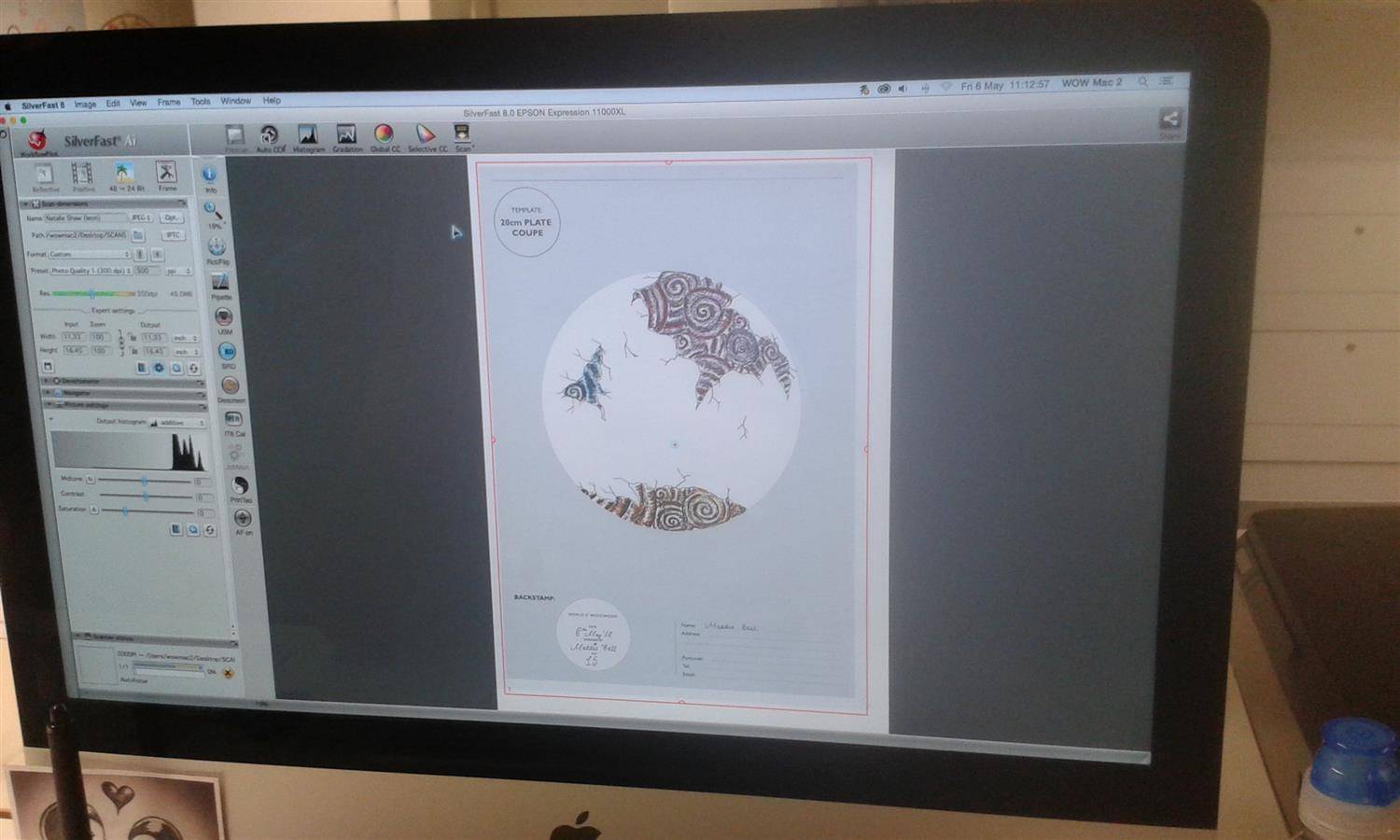
Task: Click the Global CC color wheel icon
Action: [x=384, y=136]
